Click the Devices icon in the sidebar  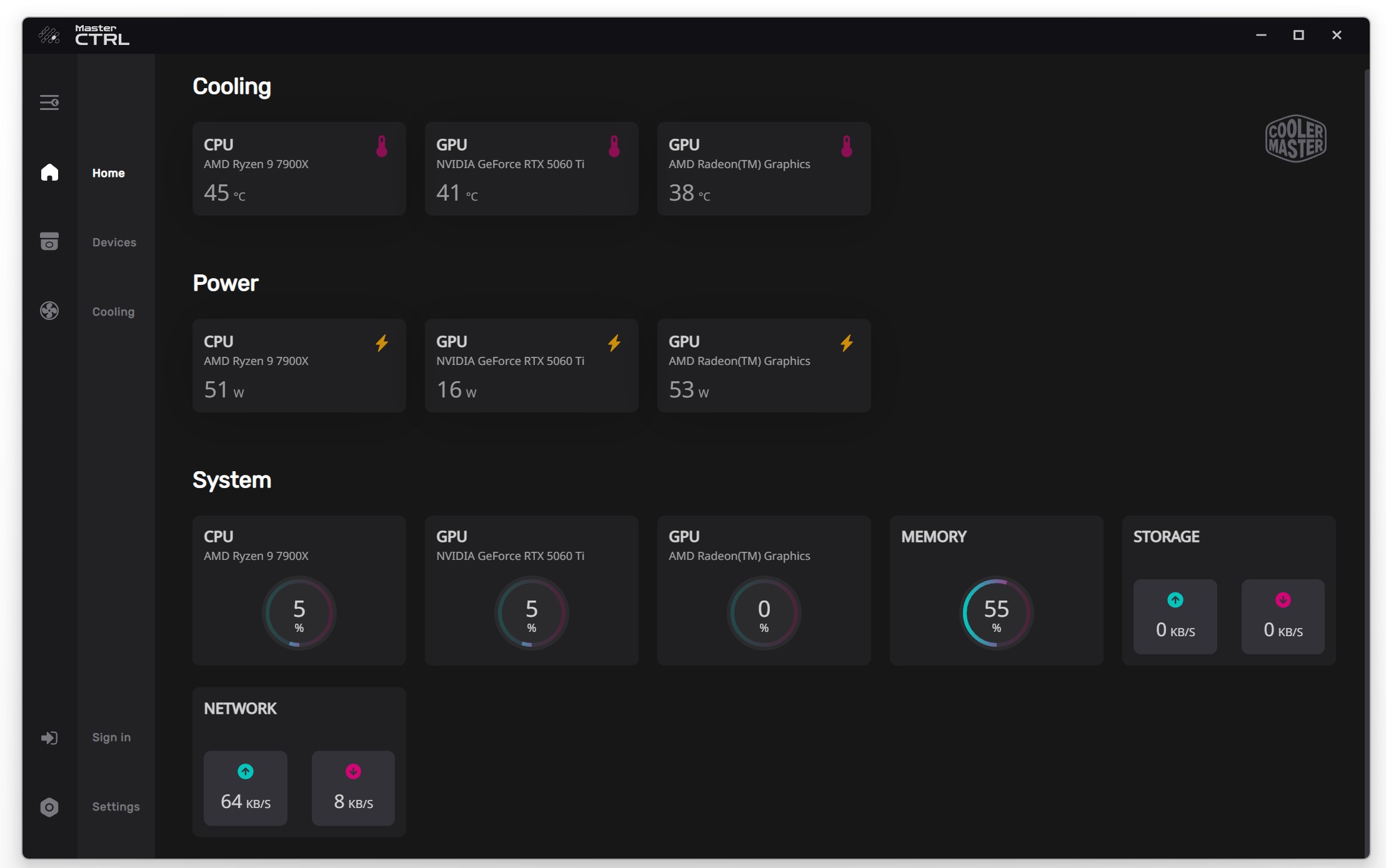click(50, 242)
